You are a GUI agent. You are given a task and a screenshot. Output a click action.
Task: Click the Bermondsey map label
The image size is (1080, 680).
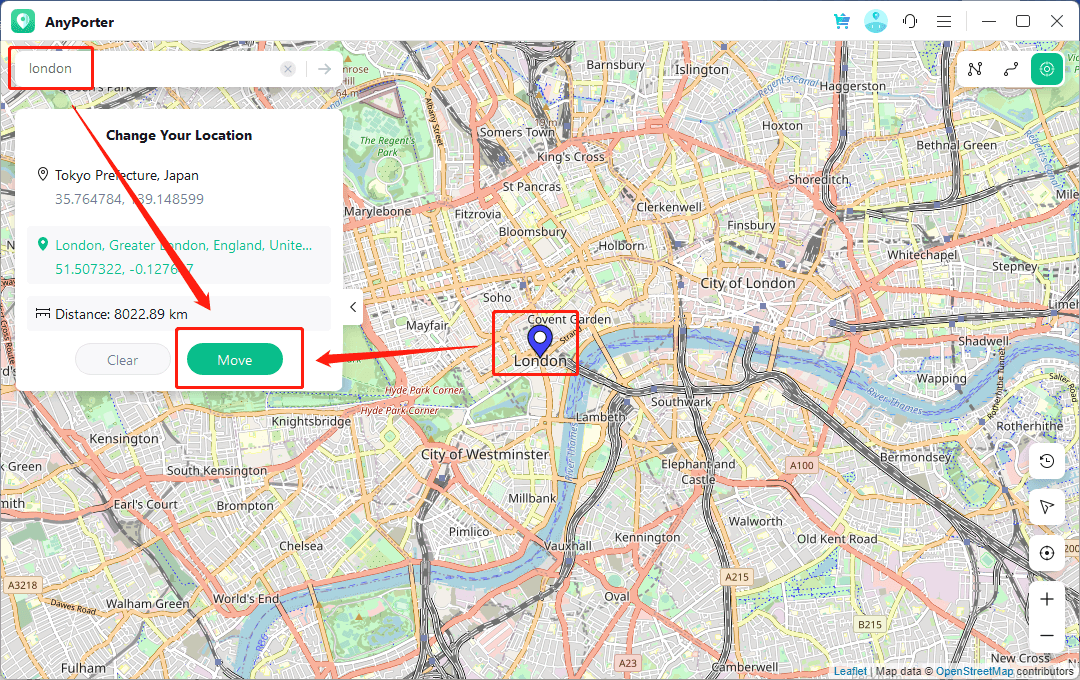click(x=915, y=457)
